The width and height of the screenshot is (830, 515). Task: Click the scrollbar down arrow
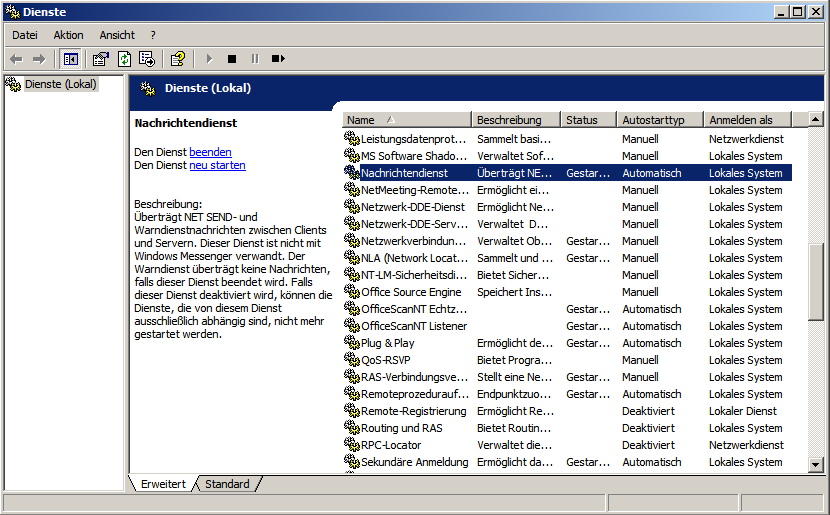pos(815,465)
